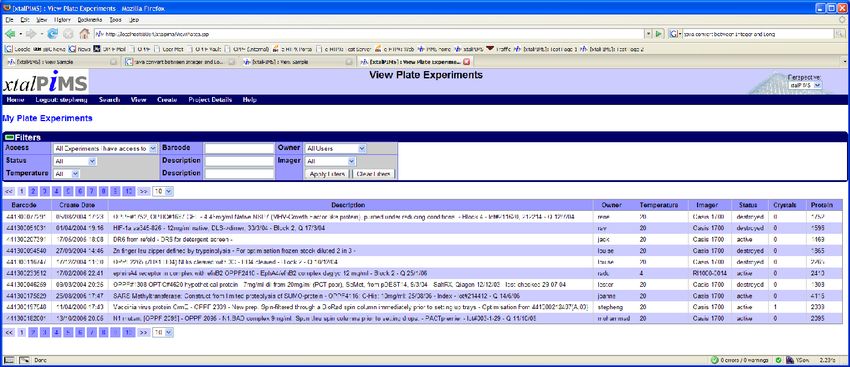Open the Bookmarks menu in Firefox

[x=89, y=19]
